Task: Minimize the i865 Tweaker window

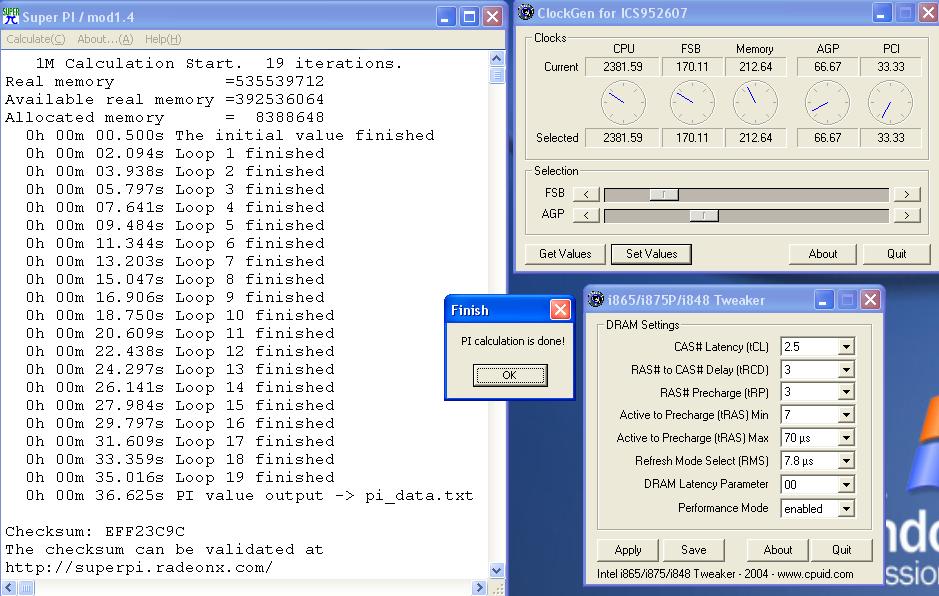Action: 823,299
